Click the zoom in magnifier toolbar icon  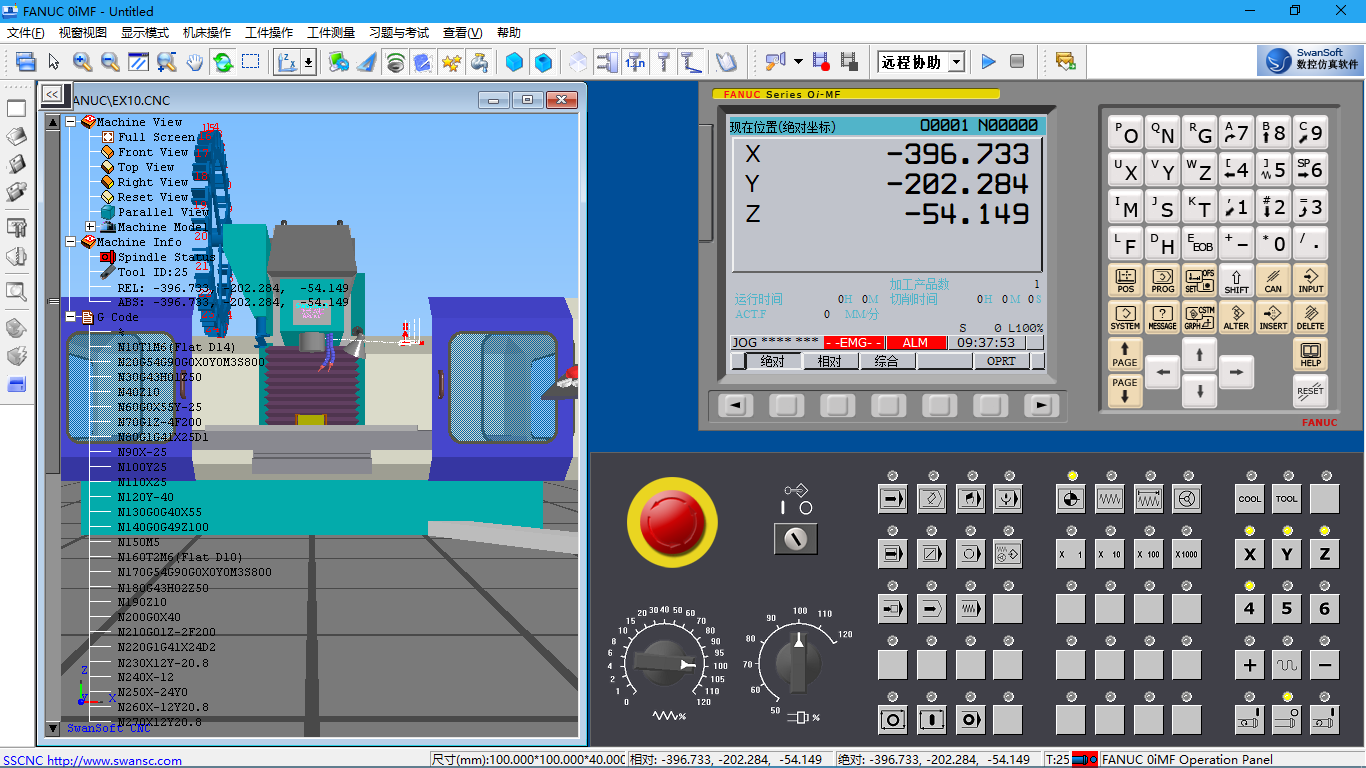coord(83,62)
